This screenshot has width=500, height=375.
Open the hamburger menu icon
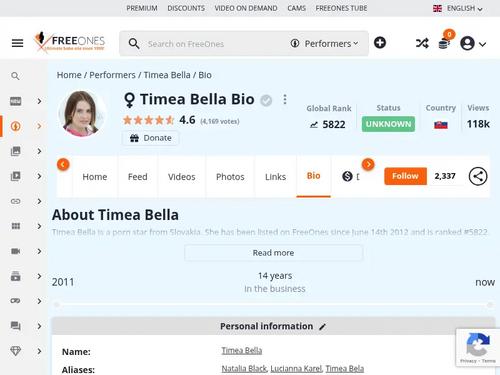point(17,43)
